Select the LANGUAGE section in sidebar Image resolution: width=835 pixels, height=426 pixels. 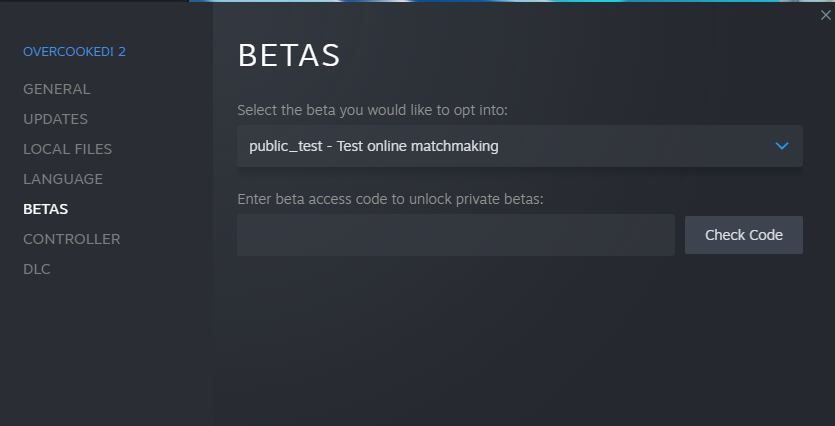click(63, 179)
